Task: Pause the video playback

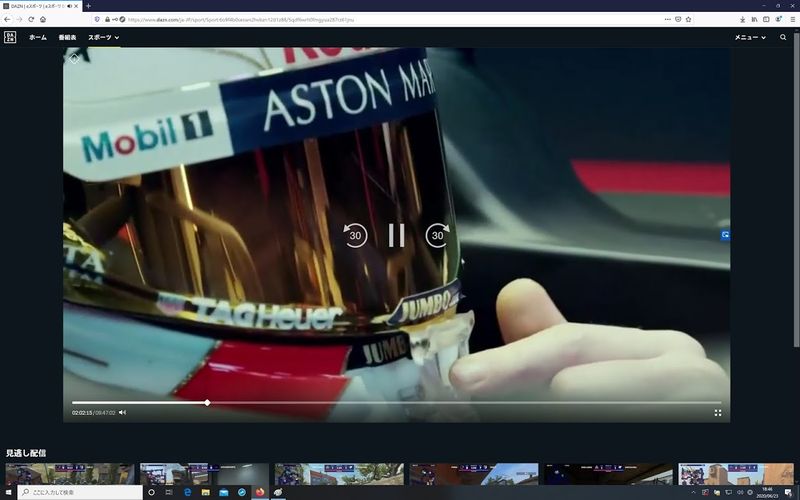Action: tap(396, 235)
